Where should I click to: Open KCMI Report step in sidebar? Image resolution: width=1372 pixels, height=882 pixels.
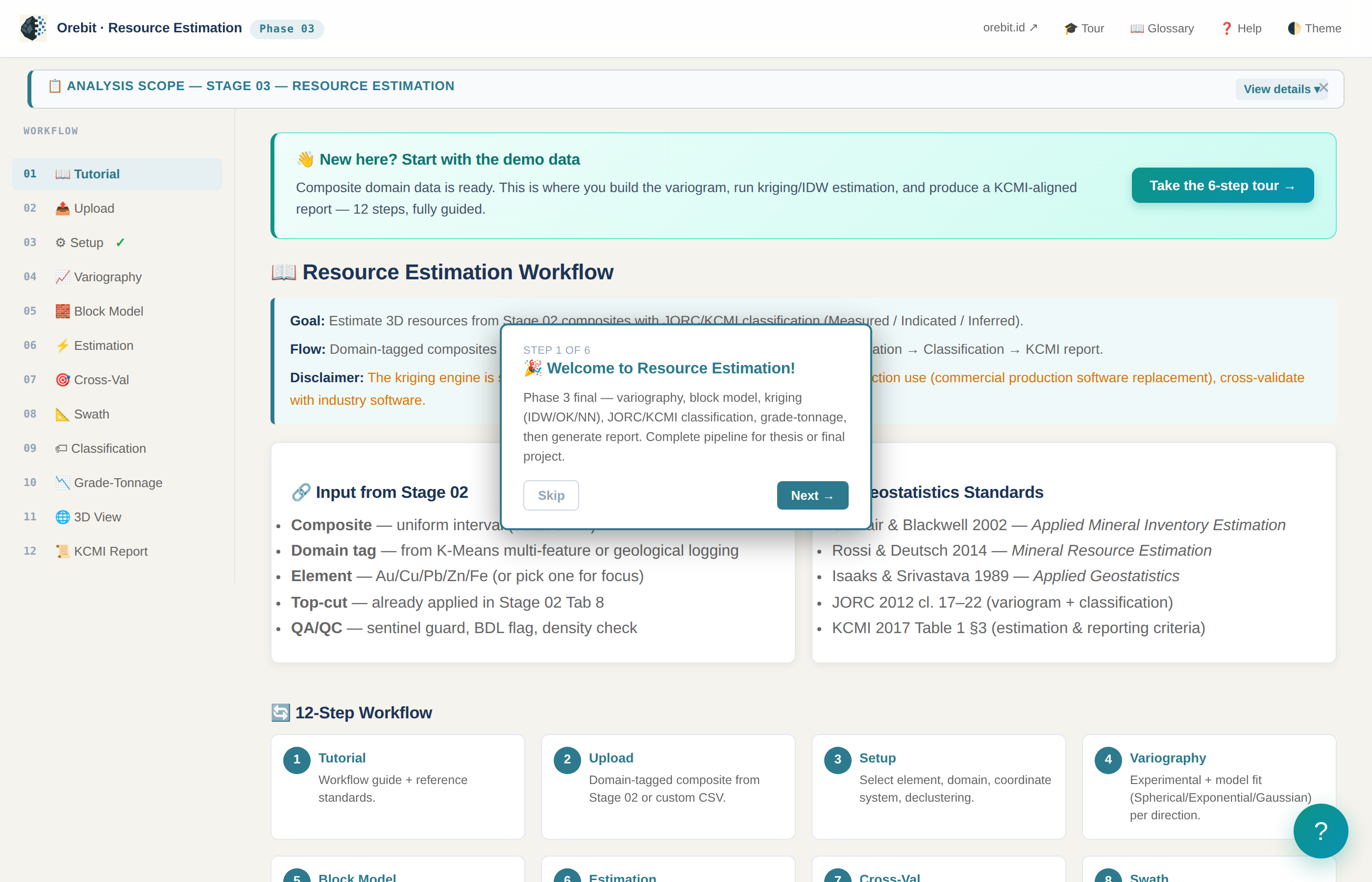pyautogui.click(x=117, y=551)
